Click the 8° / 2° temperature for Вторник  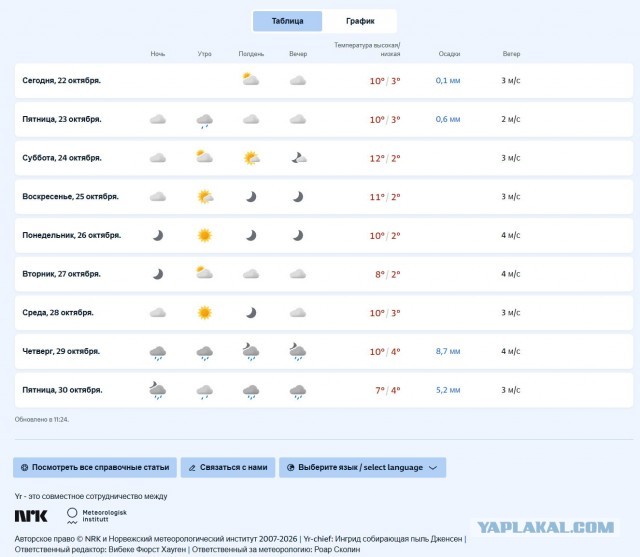click(x=388, y=274)
